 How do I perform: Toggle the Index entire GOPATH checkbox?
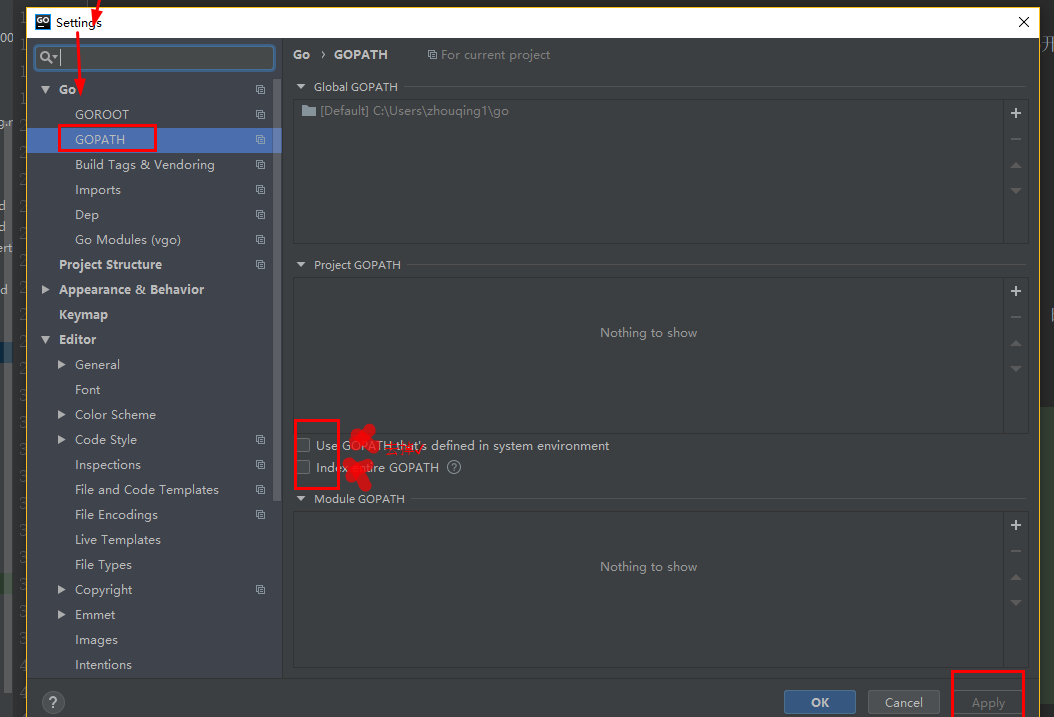(303, 467)
